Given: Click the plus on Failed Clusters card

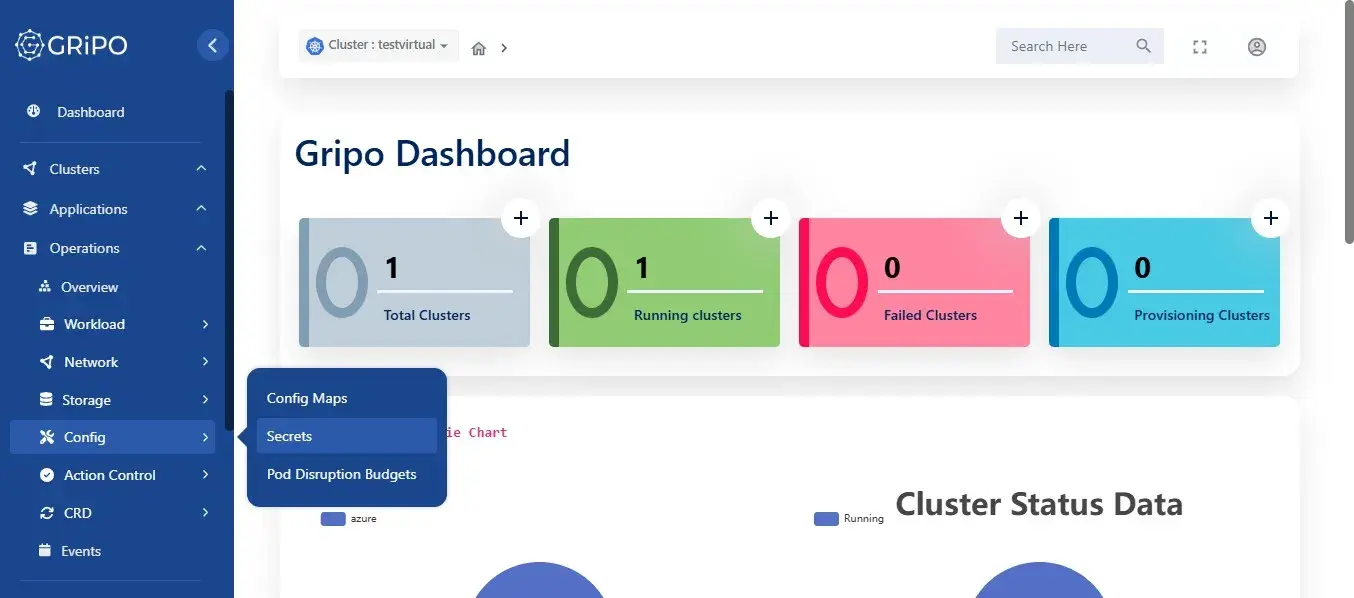Looking at the screenshot, I should [x=1021, y=218].
